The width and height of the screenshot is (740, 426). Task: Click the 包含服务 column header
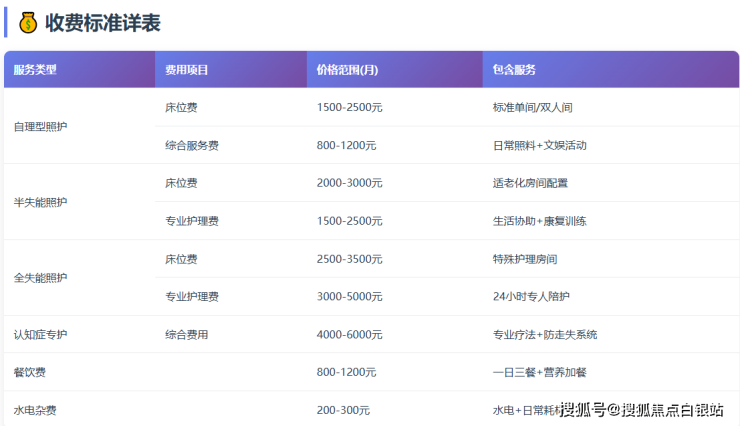[514, 70]
